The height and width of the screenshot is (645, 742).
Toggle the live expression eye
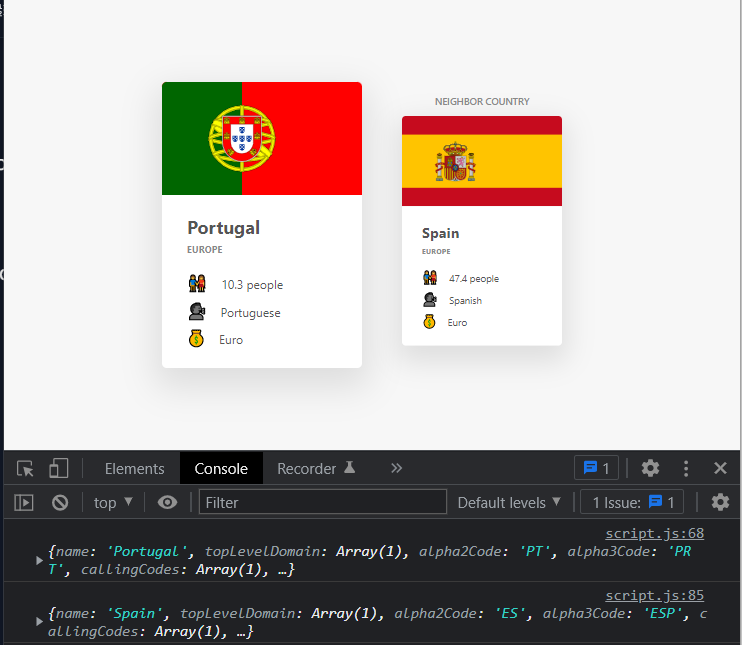pyautogui.click(x=168, y=503)
